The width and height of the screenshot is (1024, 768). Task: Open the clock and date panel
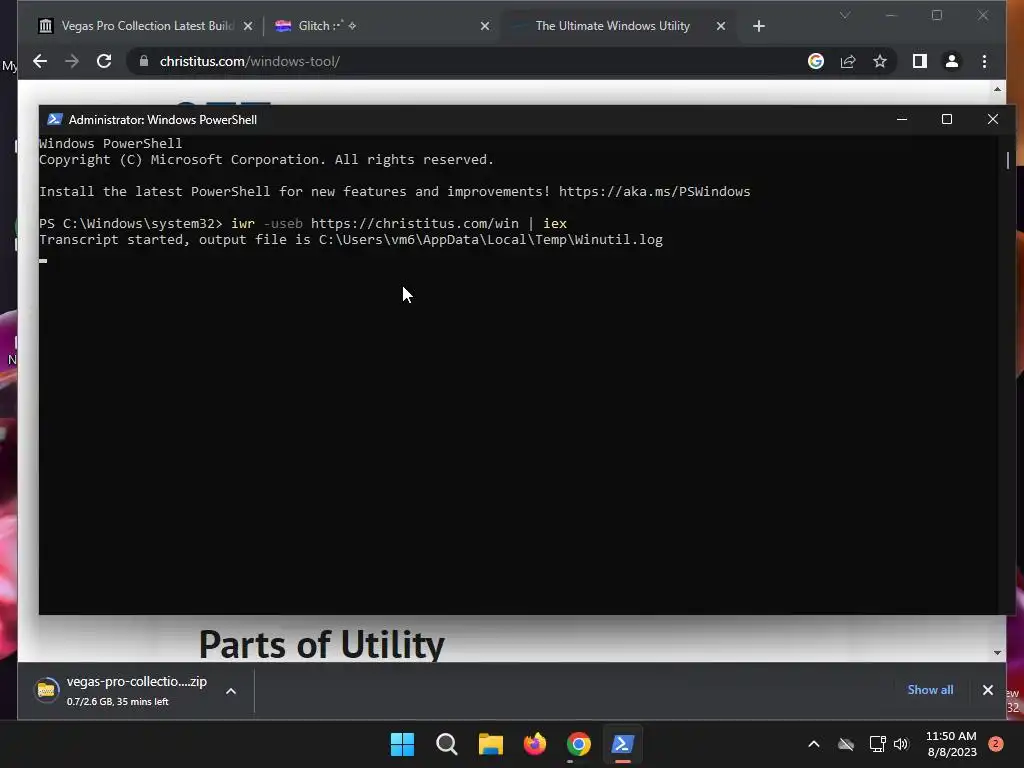[x=952, y=744]
